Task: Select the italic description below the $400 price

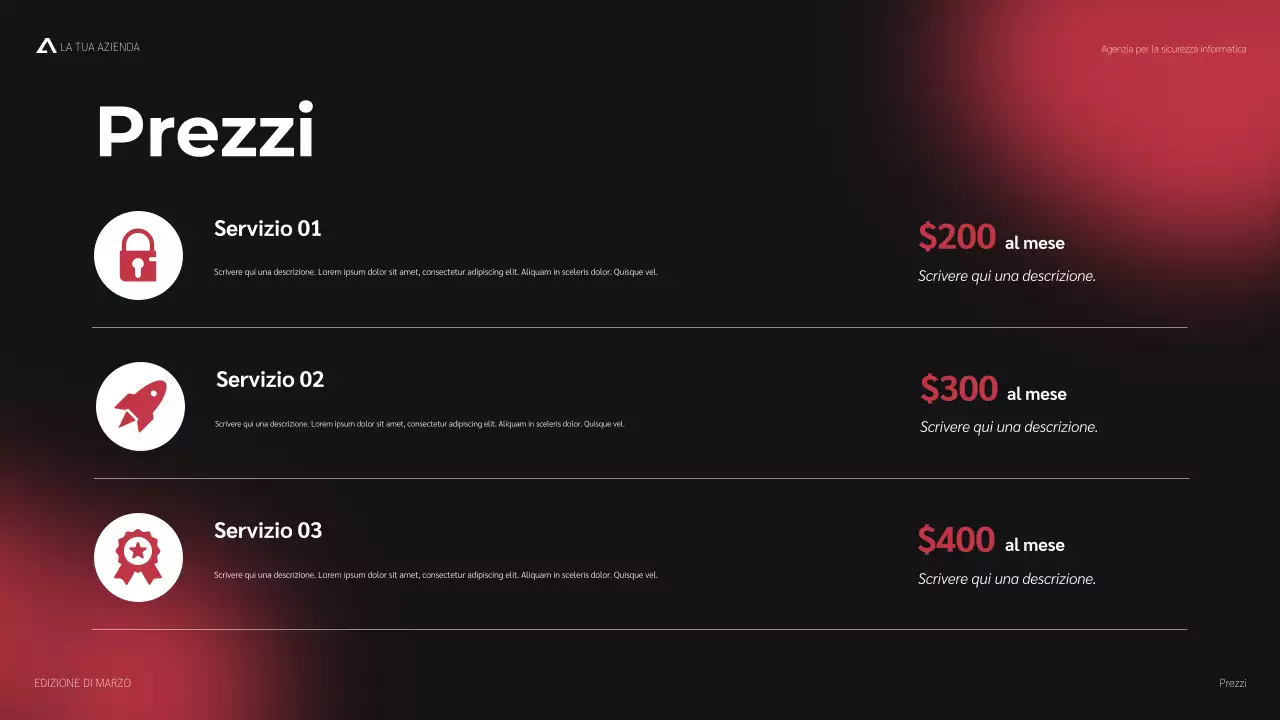Action: tap(1007, 579)
